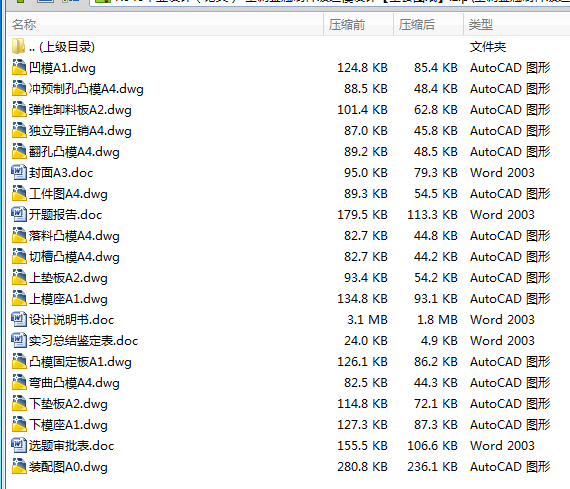570x489 pixels.
Task: Select file name 切槽凸模A4.dwg
Action: (x=74, y=257)
